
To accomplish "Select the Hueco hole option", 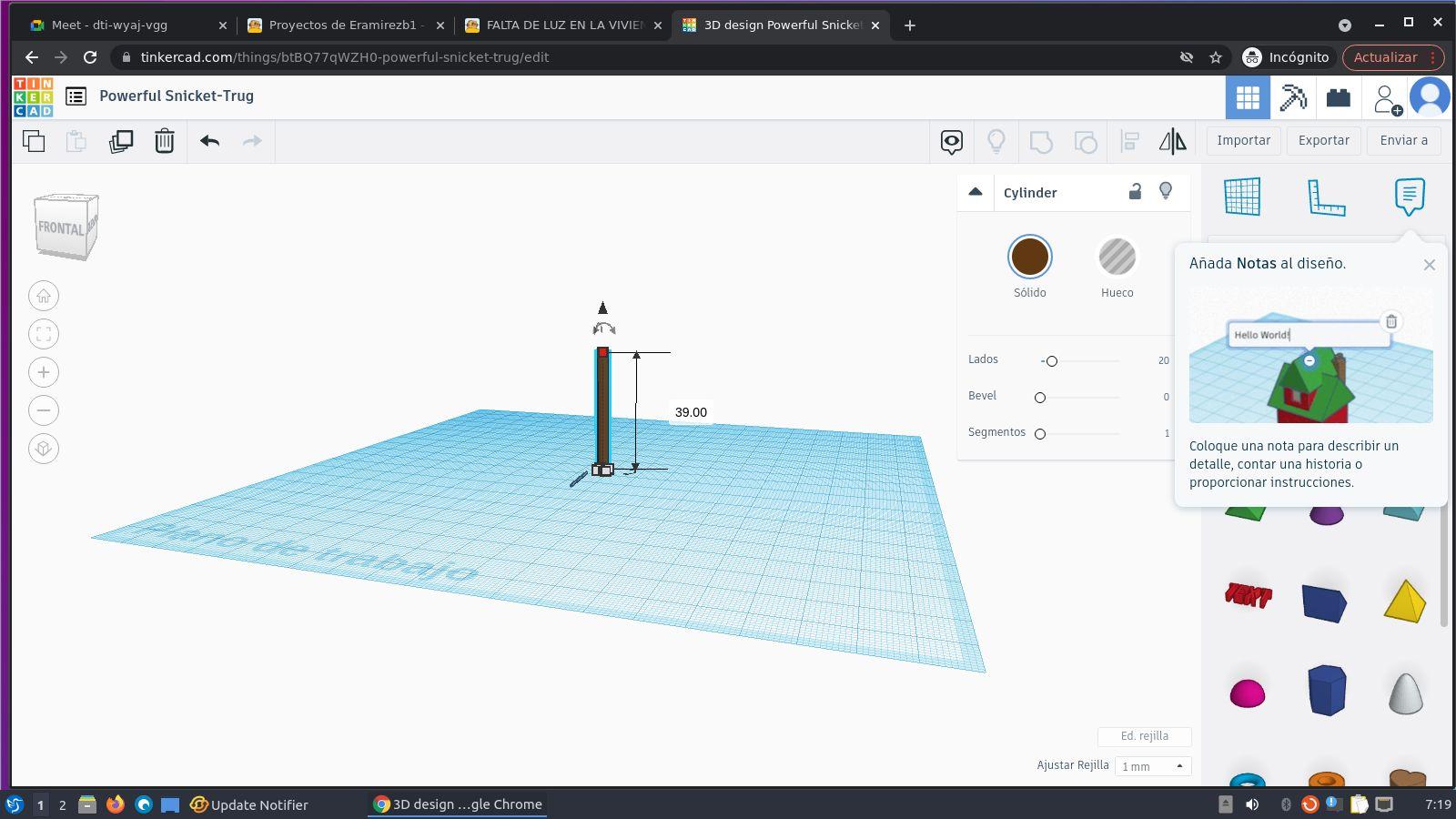I will 1117,258.
